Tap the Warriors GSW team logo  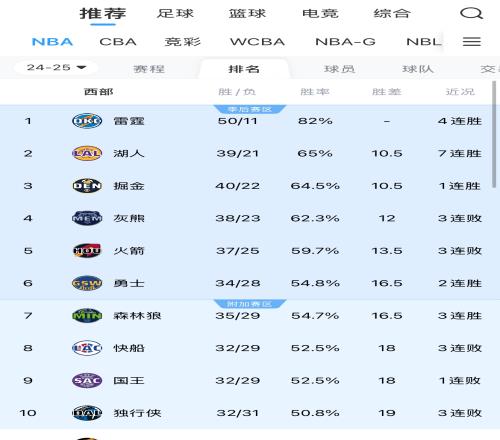(87, 283)
